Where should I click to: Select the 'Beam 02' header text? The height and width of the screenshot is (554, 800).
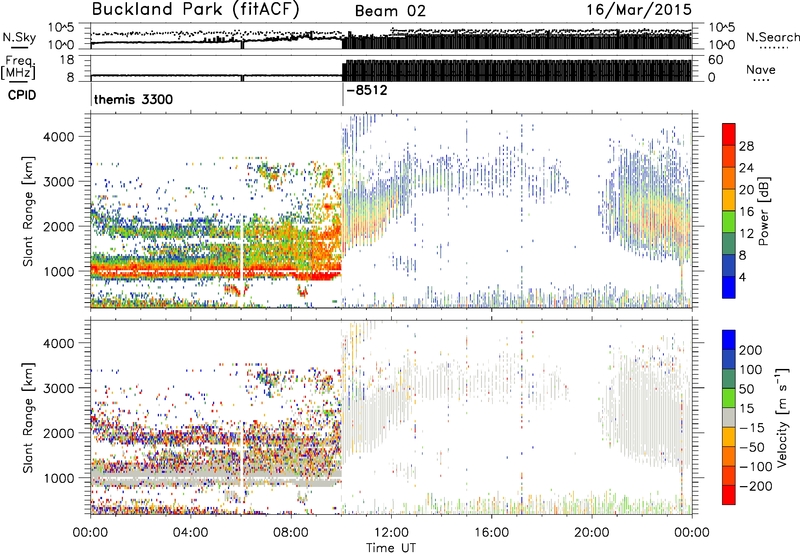[x=390, y=11]
